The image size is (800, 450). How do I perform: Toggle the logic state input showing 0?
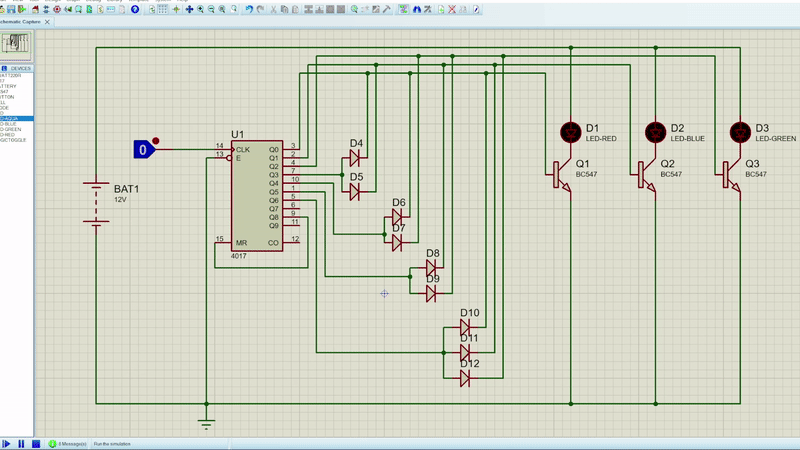[x=143, y=150]
